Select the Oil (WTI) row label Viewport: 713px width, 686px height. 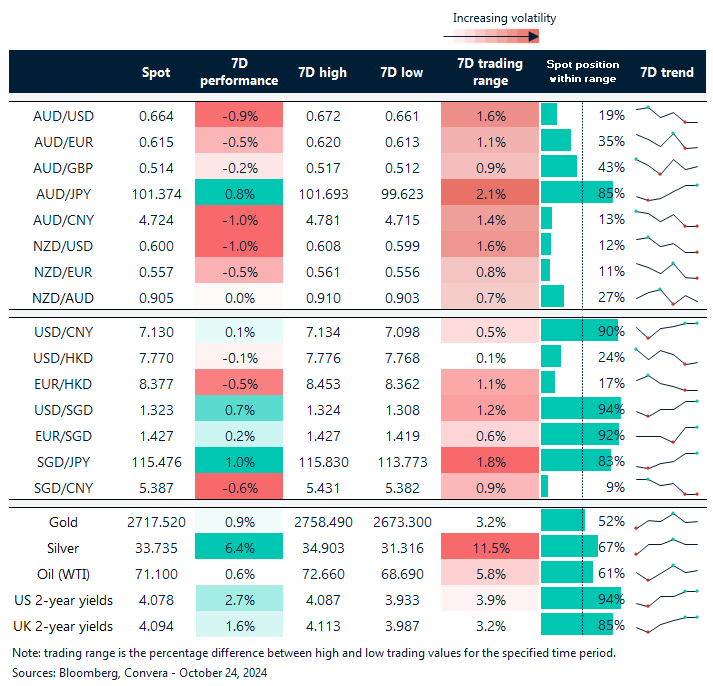pos(63,574)
